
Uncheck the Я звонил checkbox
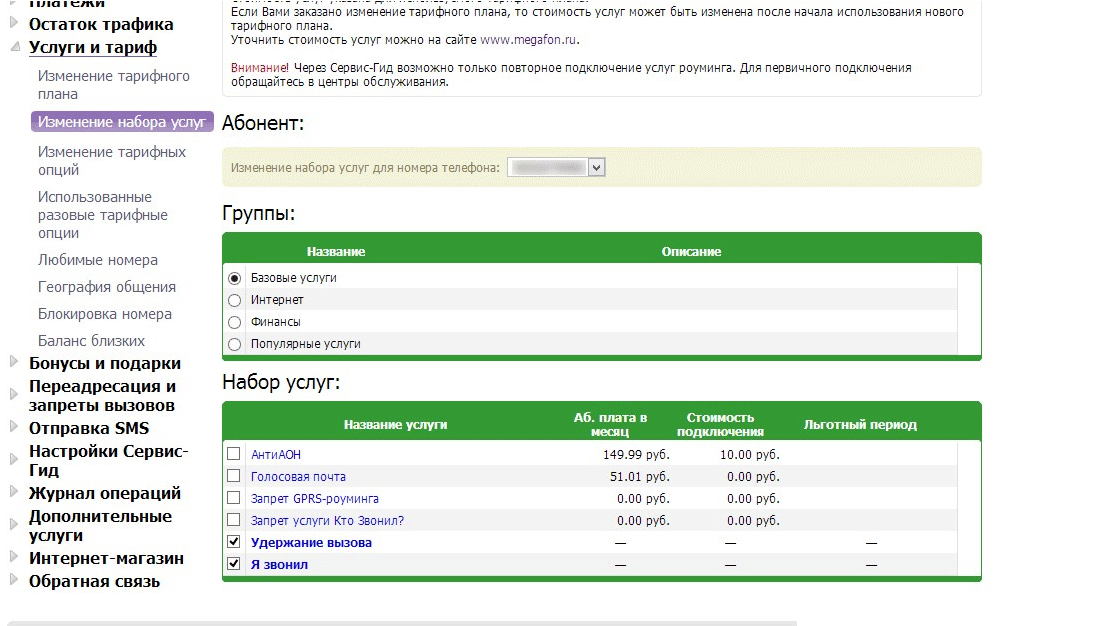pyautogui.click(x=234, y=563)
